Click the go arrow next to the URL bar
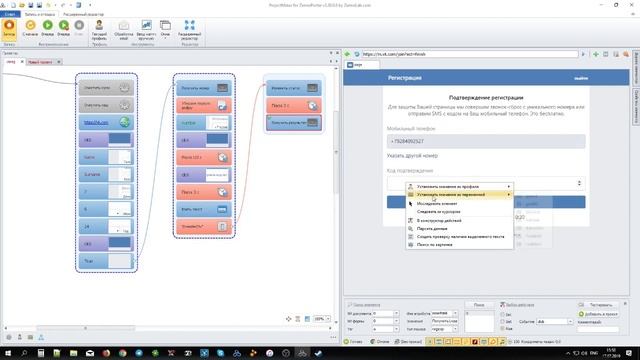The height and width of the screenshot is (360, 640). pos(583,54)
